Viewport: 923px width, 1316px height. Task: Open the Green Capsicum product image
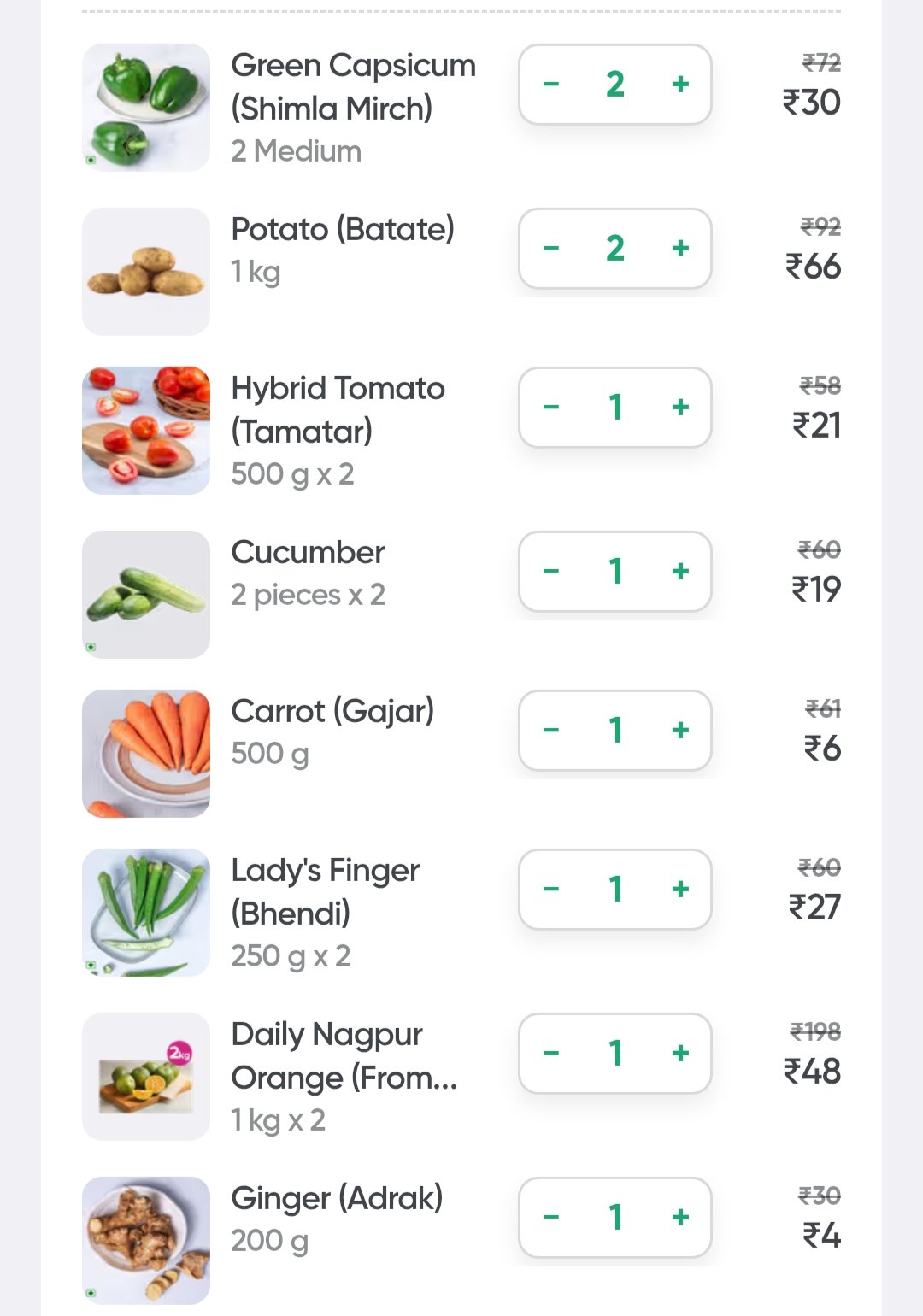pos(146,108)
